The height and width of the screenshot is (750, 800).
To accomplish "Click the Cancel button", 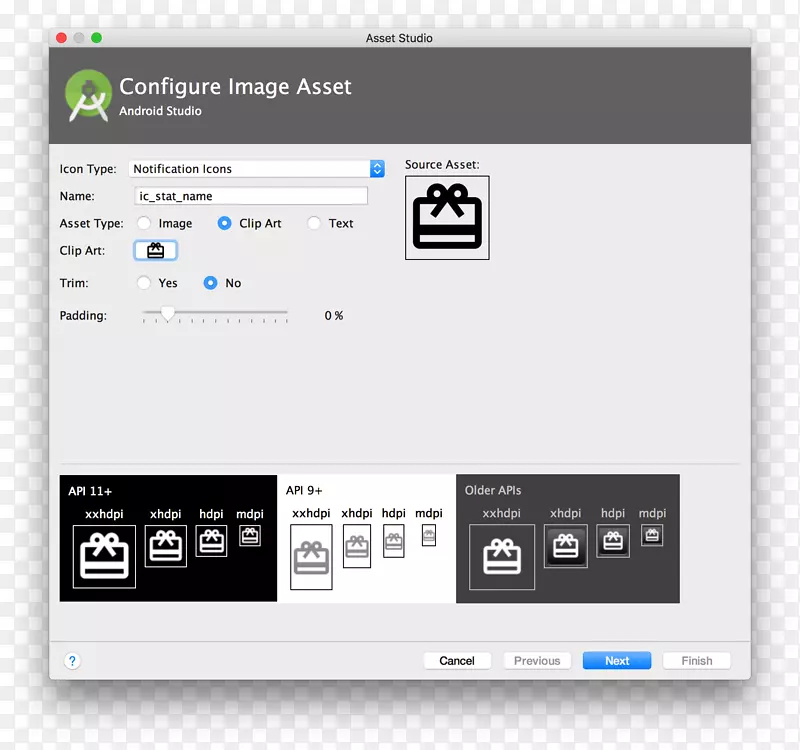I will (x=457, y=660).
